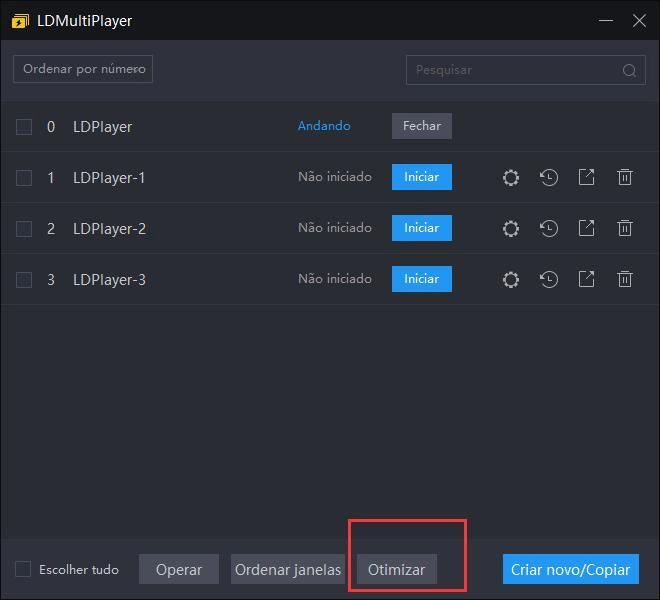Select the LDPlayer-2 name
This screenshot has height=600, width=660.
point(109,229)
